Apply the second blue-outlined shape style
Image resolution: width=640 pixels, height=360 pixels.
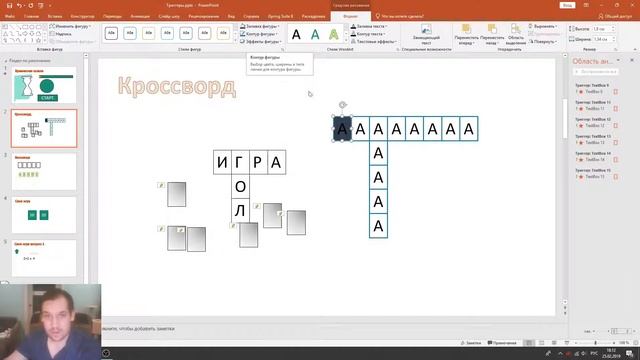[130, 33]
